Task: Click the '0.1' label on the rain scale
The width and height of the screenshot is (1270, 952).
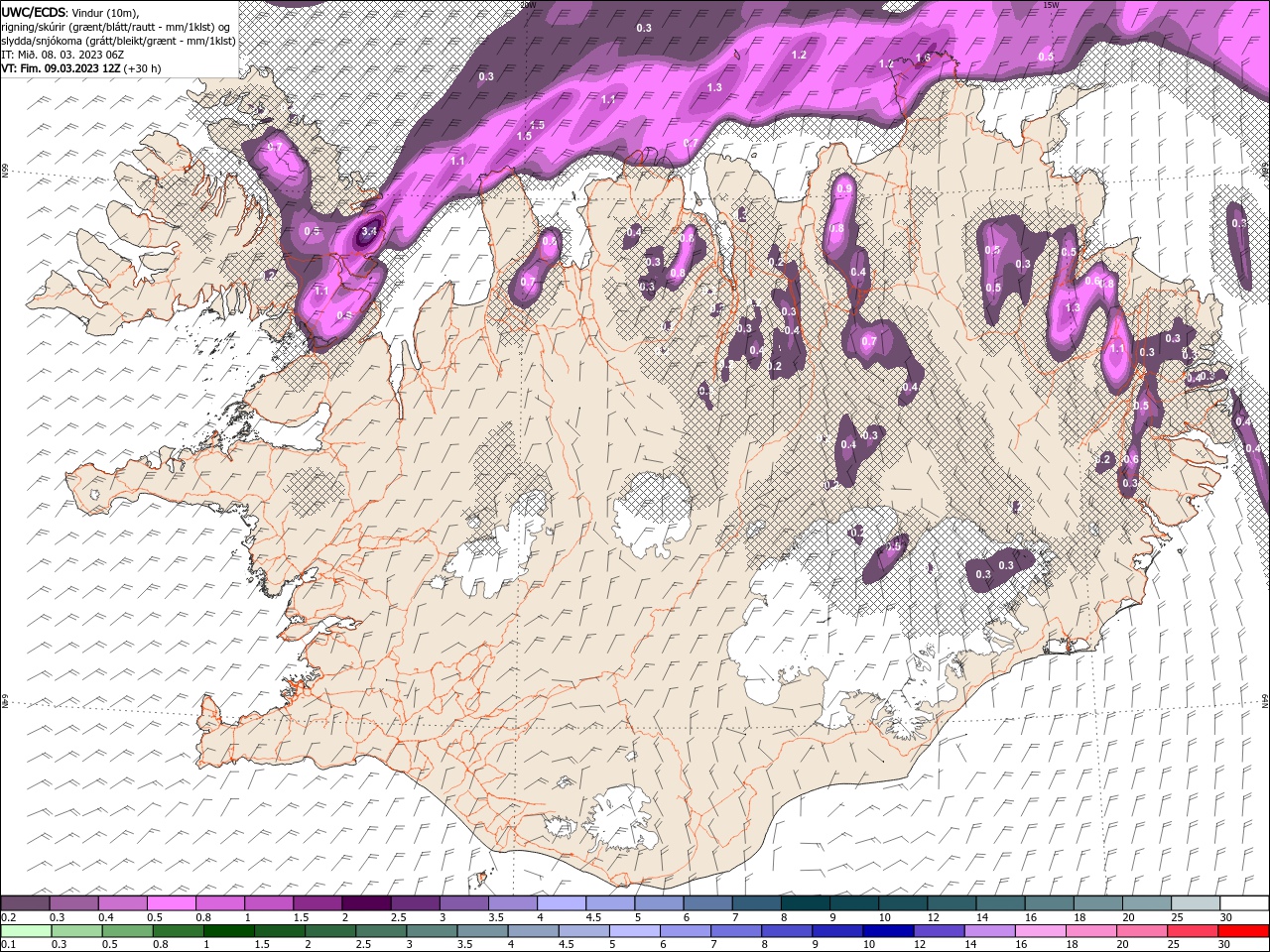Action: (x=9, y=945)
